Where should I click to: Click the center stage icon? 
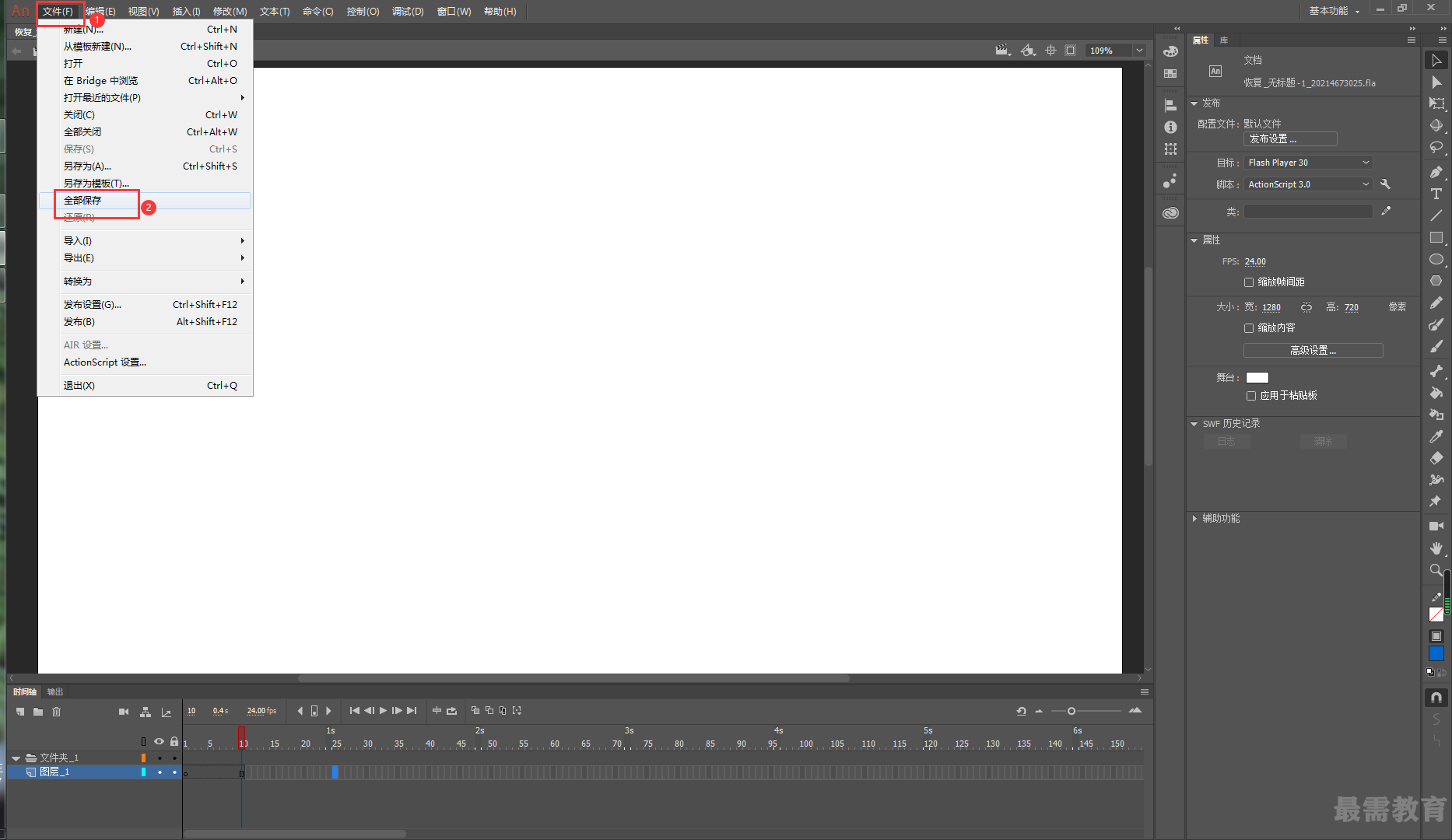pyautogui.click(x=1050, y=50)
